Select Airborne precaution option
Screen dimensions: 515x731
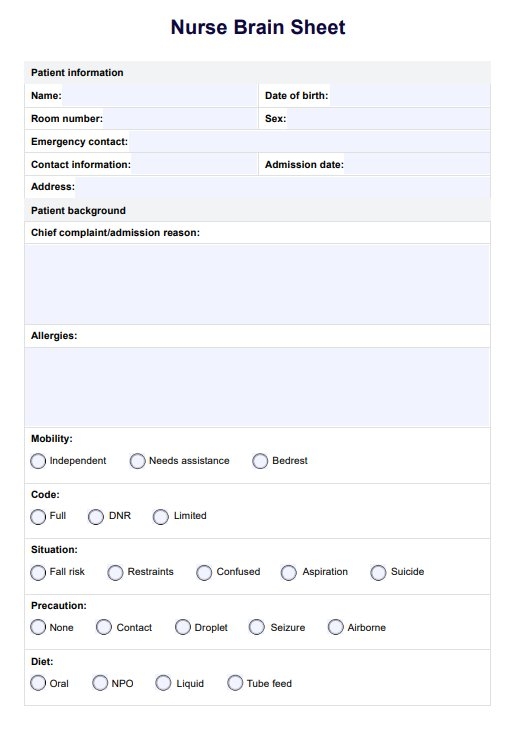point(336,627)
